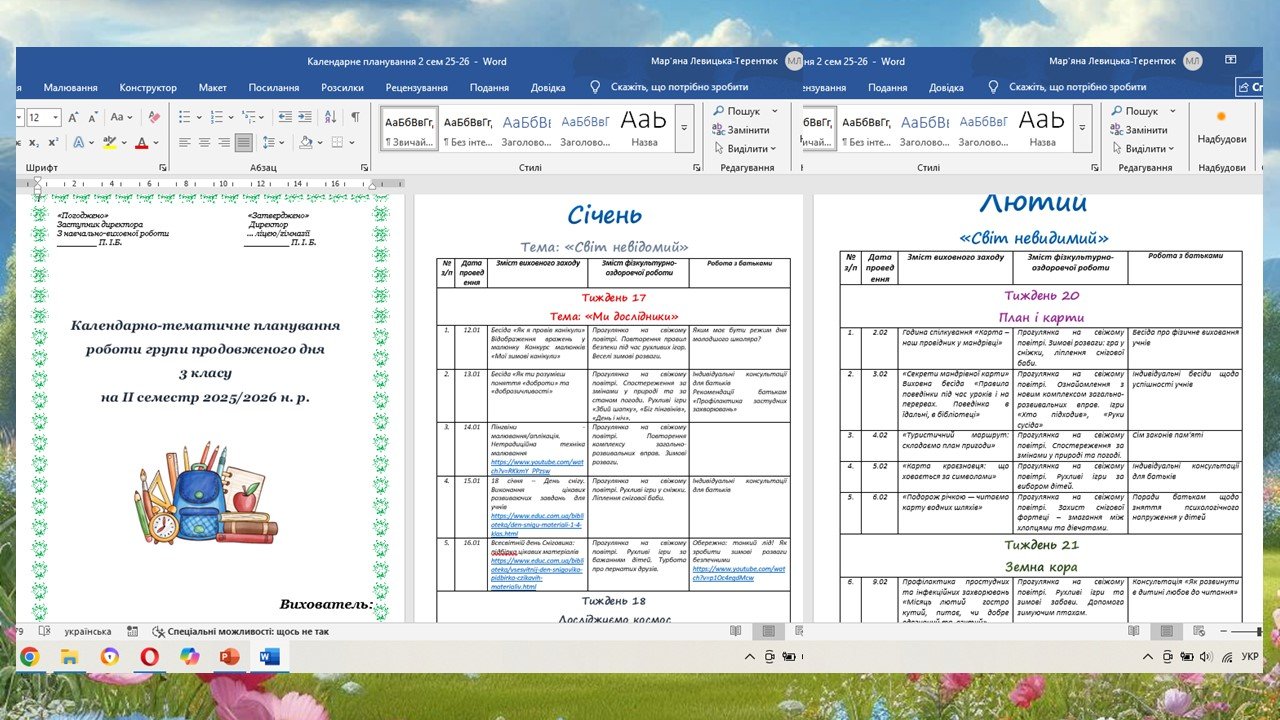Viewport: 1280px width, 720px height.
Task: Open the font size dropdown
Action: [55, 117]
